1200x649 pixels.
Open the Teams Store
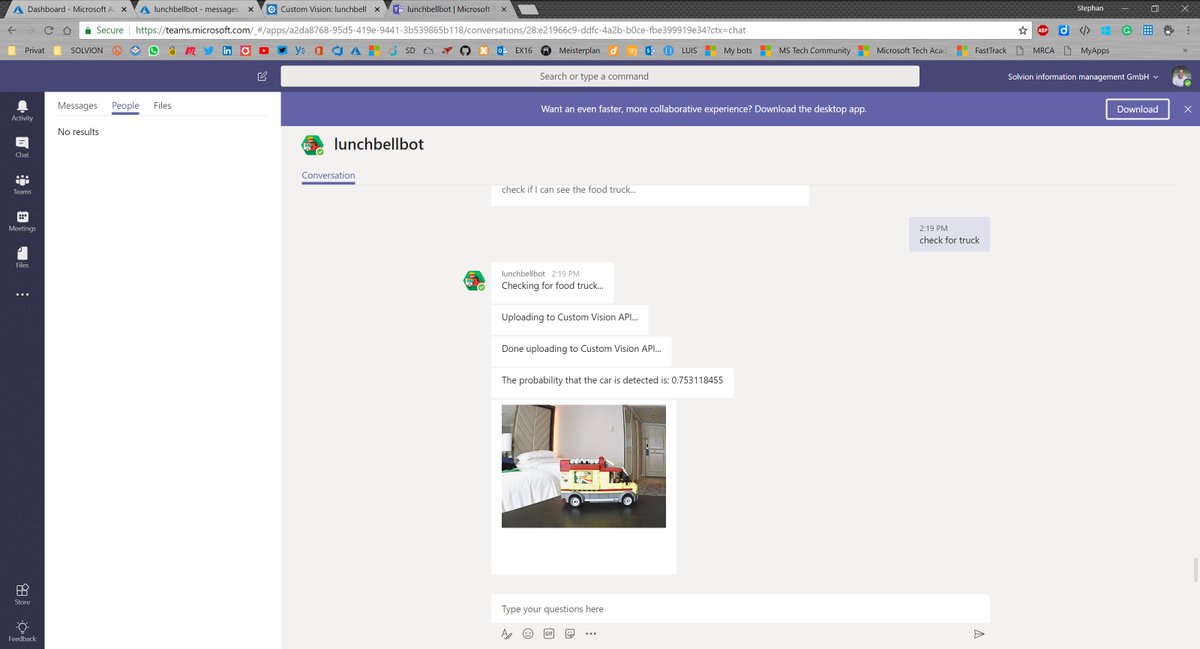click(22, 594)
